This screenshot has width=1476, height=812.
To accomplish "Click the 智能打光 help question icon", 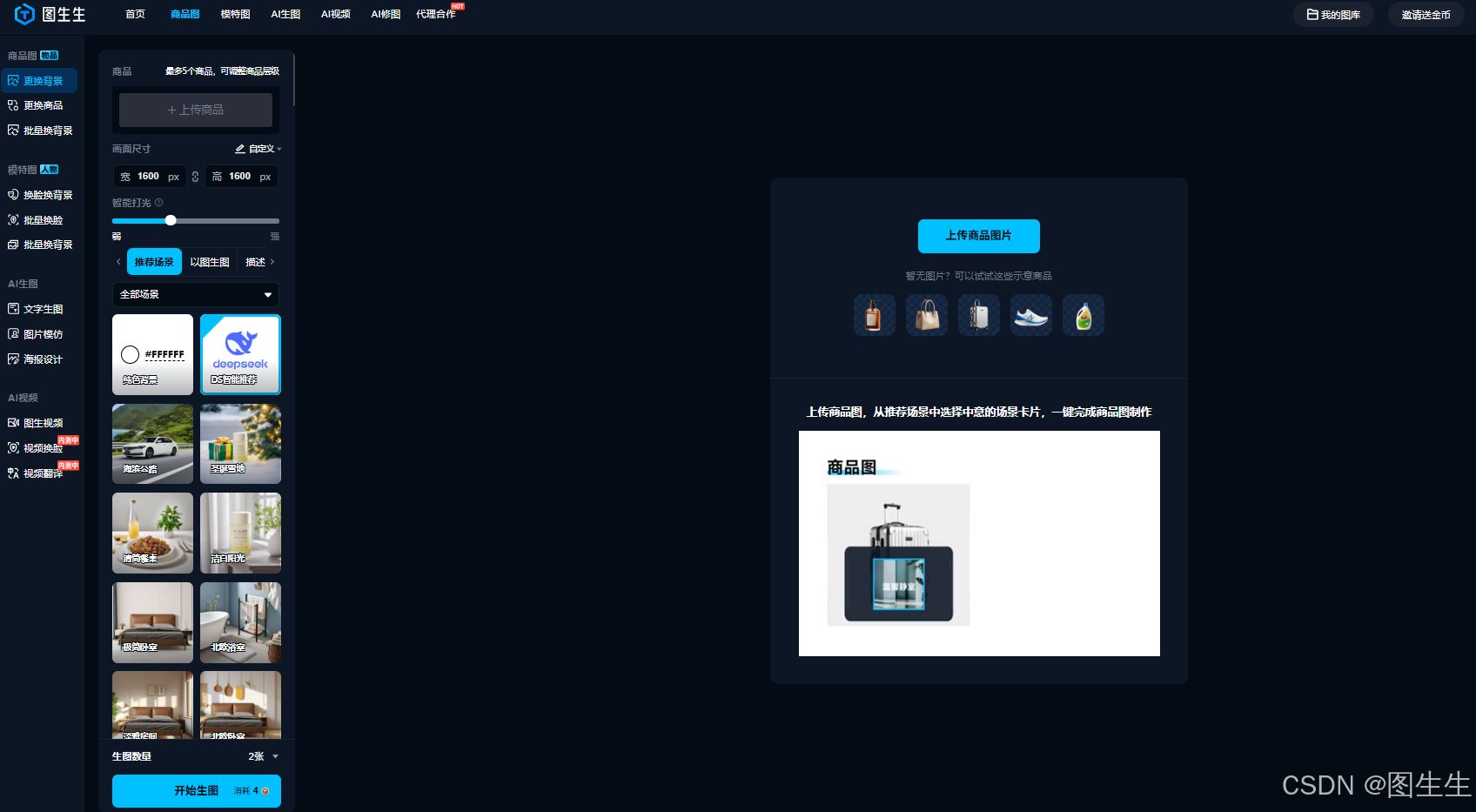I will click(159, 202).
